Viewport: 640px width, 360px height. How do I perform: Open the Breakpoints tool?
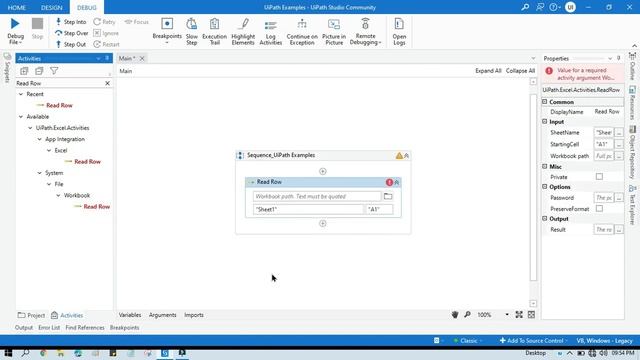[x=167, y=31]
